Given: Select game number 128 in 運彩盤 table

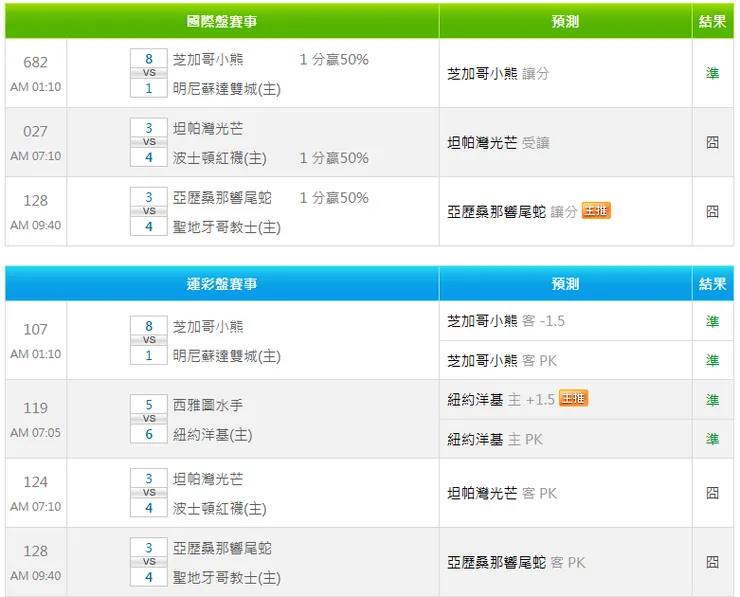Looking at the screenshot, I should [35, 551].
